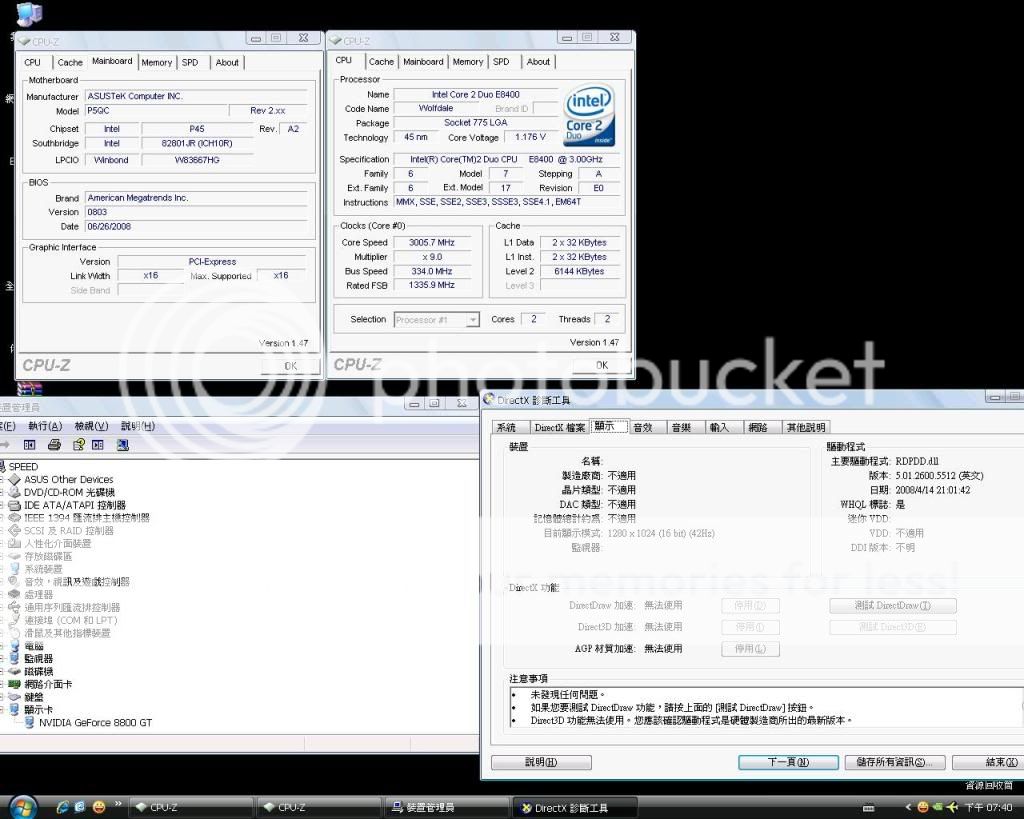Click the NVIDIA GeForce 8800 GT adapter icon
1024x819 pixels.
pos(29,722)
